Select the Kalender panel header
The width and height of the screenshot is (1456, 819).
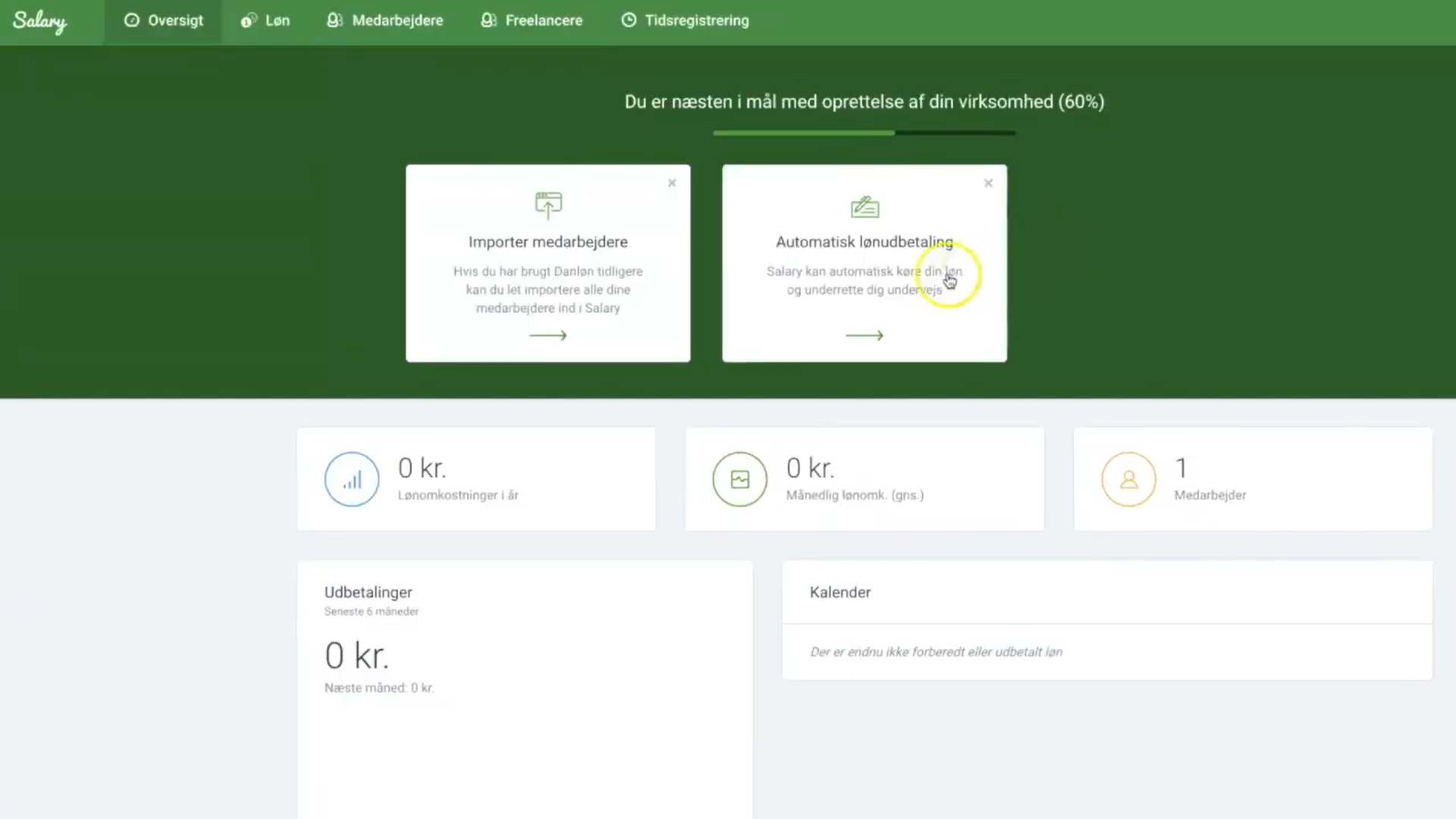tap(840, 592)
